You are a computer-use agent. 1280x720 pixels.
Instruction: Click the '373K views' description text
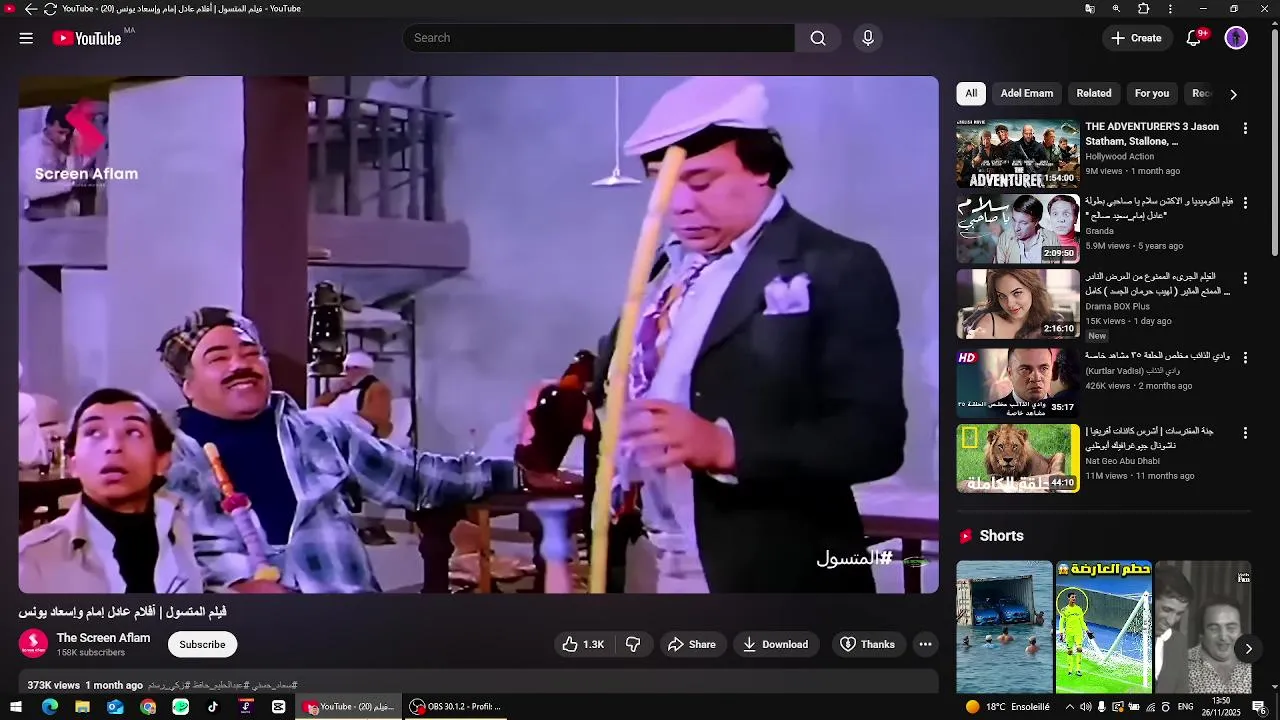click(x=53, y=685)
